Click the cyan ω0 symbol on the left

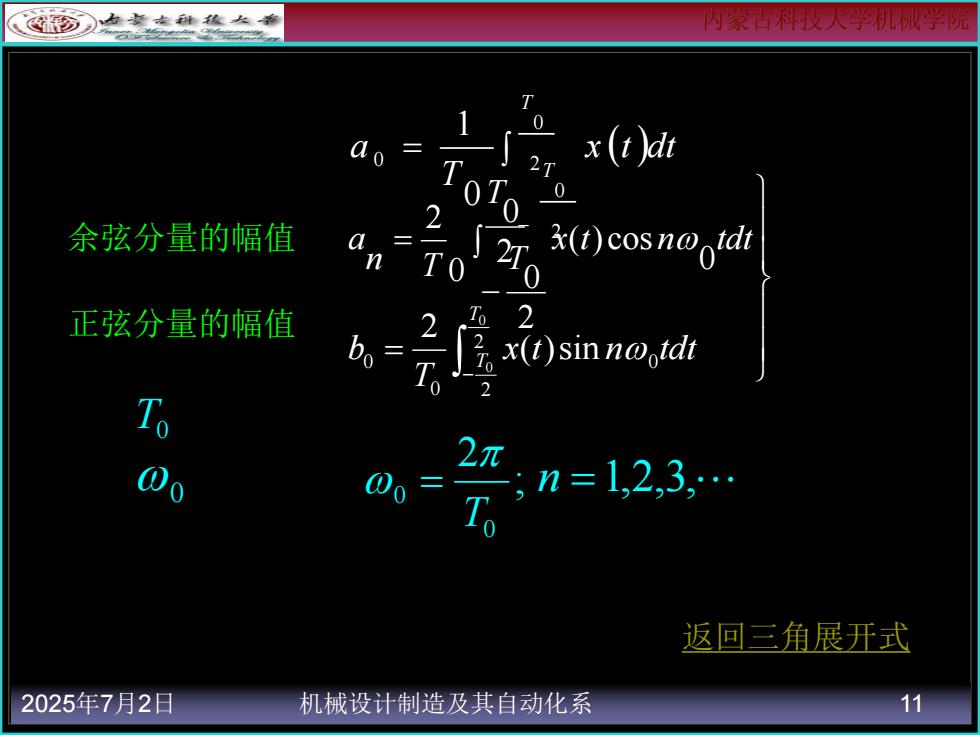(160, 482)
